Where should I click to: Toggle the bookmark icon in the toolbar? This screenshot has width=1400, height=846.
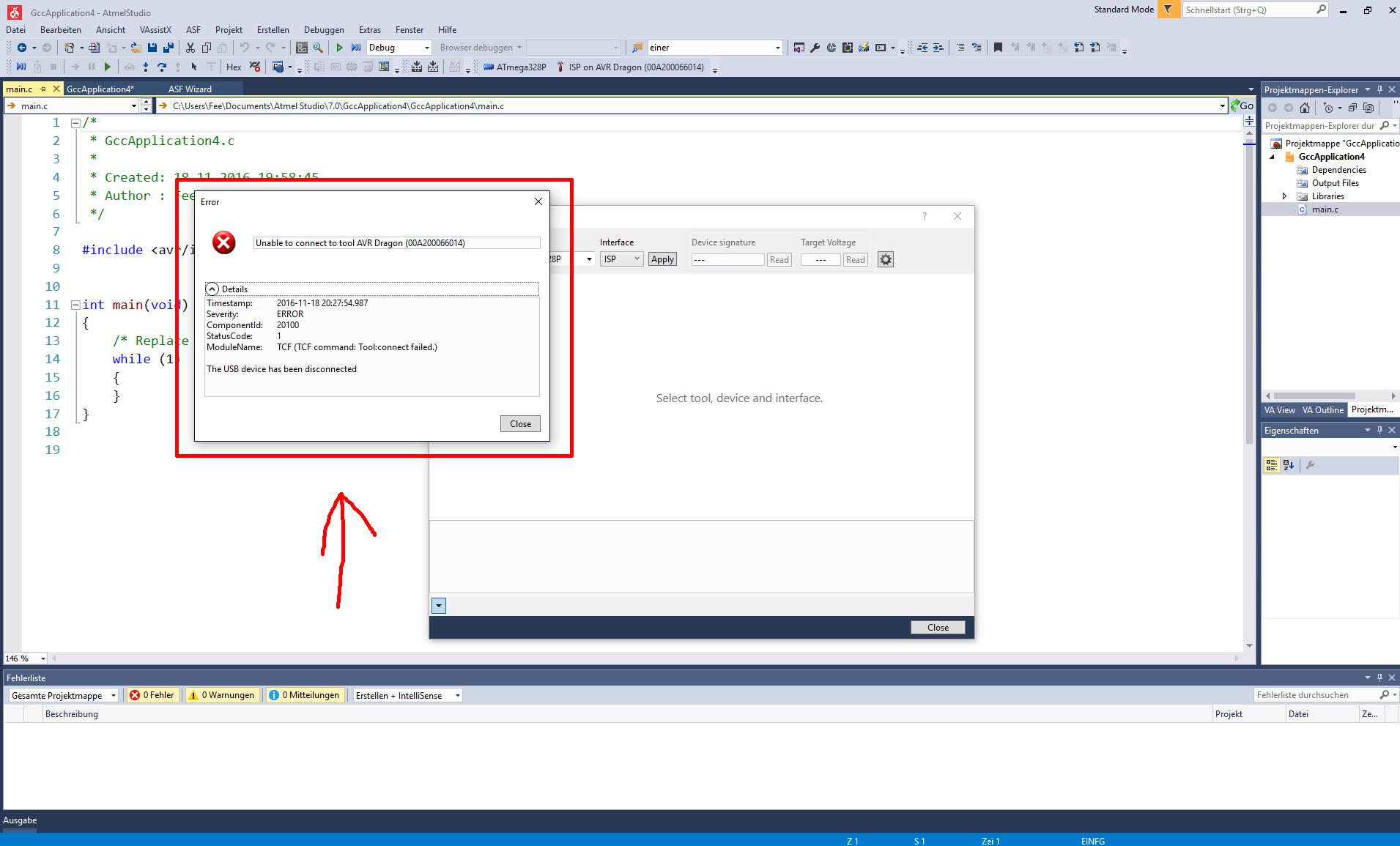(x=998, y=48)
